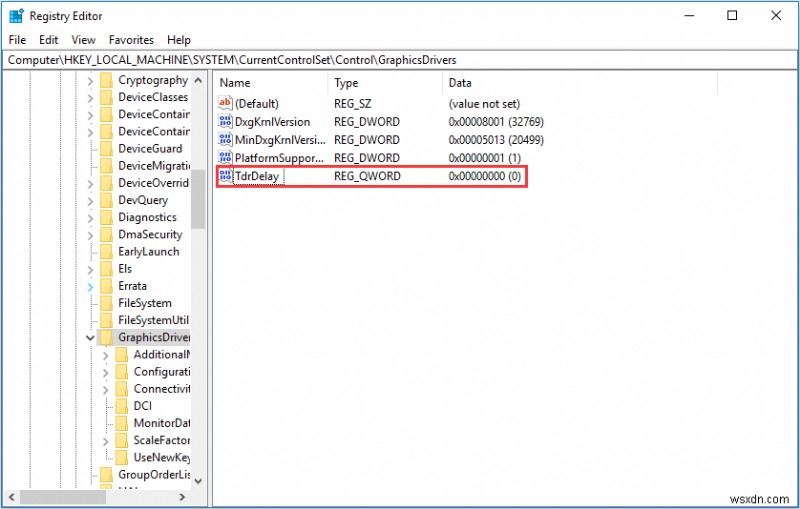Select the PlatformSuppor... DWORD icon
This screenshot has height=509, width=800.
click(x=225, y=158)
